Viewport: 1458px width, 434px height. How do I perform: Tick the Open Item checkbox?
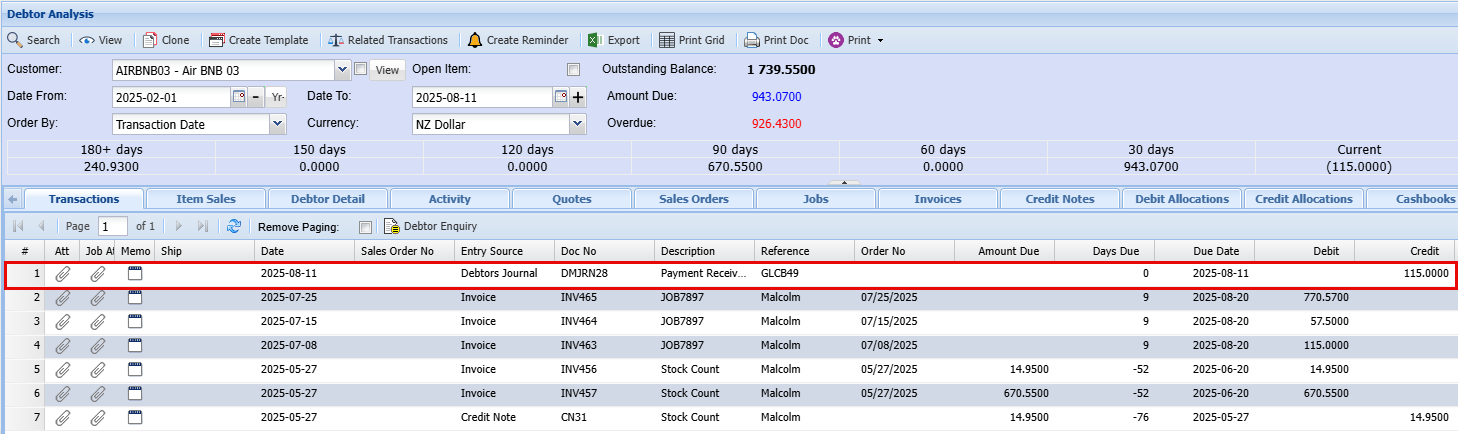click(x=573, y=70)
